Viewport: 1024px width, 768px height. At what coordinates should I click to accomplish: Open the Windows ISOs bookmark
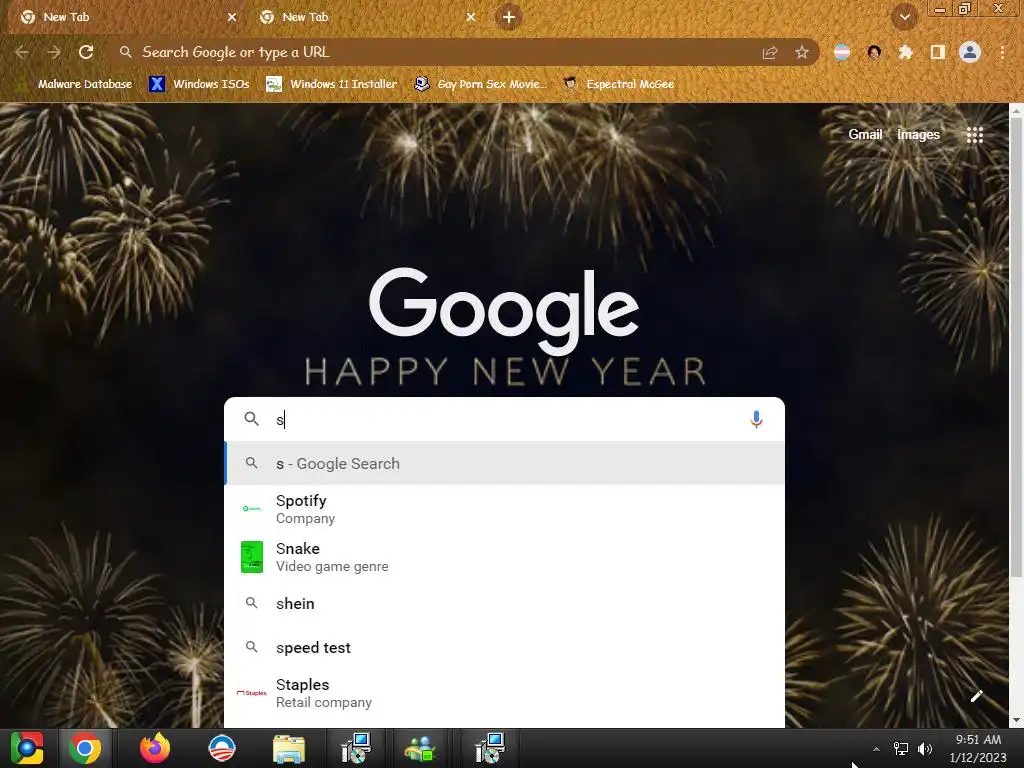[199, 84]
